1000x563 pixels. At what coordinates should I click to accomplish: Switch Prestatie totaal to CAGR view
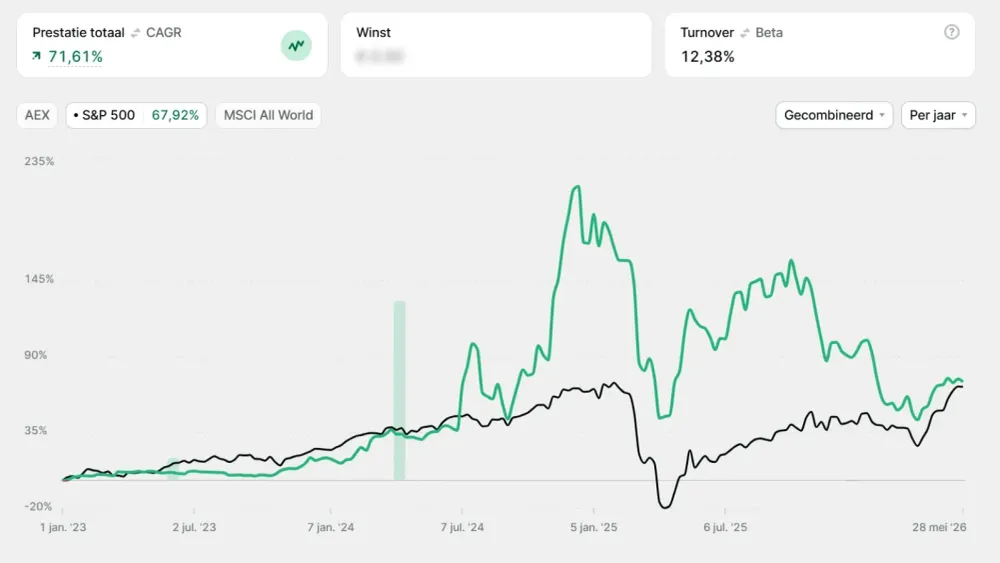pos(164,33)
